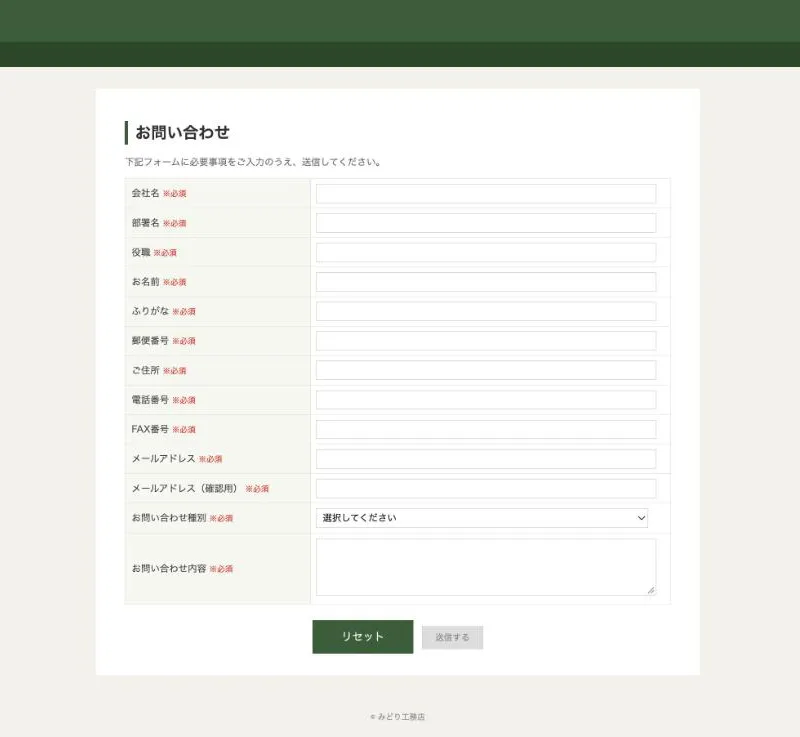The width and height of the screenshot is (800, 737).
Task: Click the 電話番号 label text
Action: coord(150,400)
